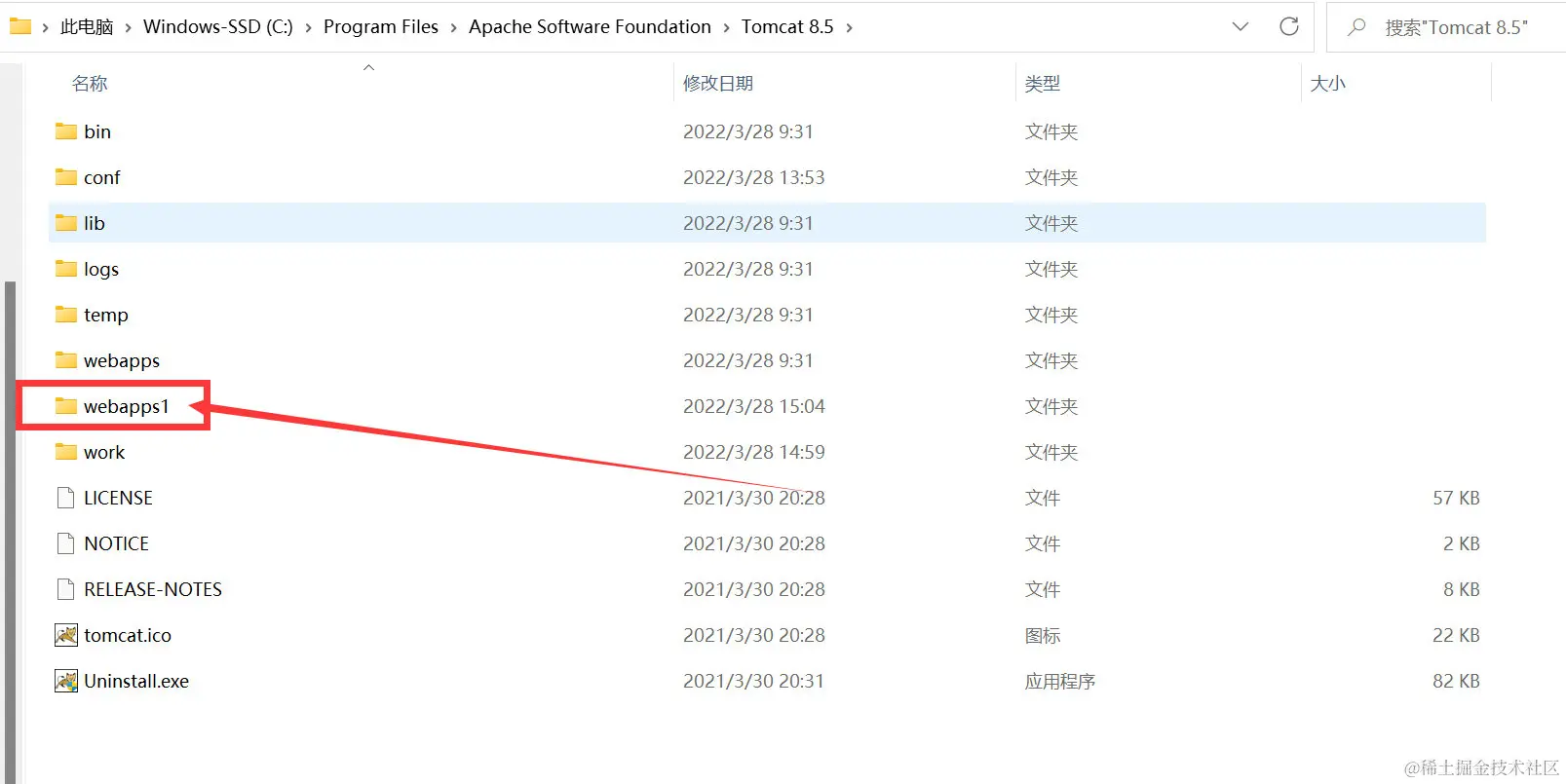
Task: Expand the chevron before 此电脑
Action: pyautogui.click(x=45, y=27)
